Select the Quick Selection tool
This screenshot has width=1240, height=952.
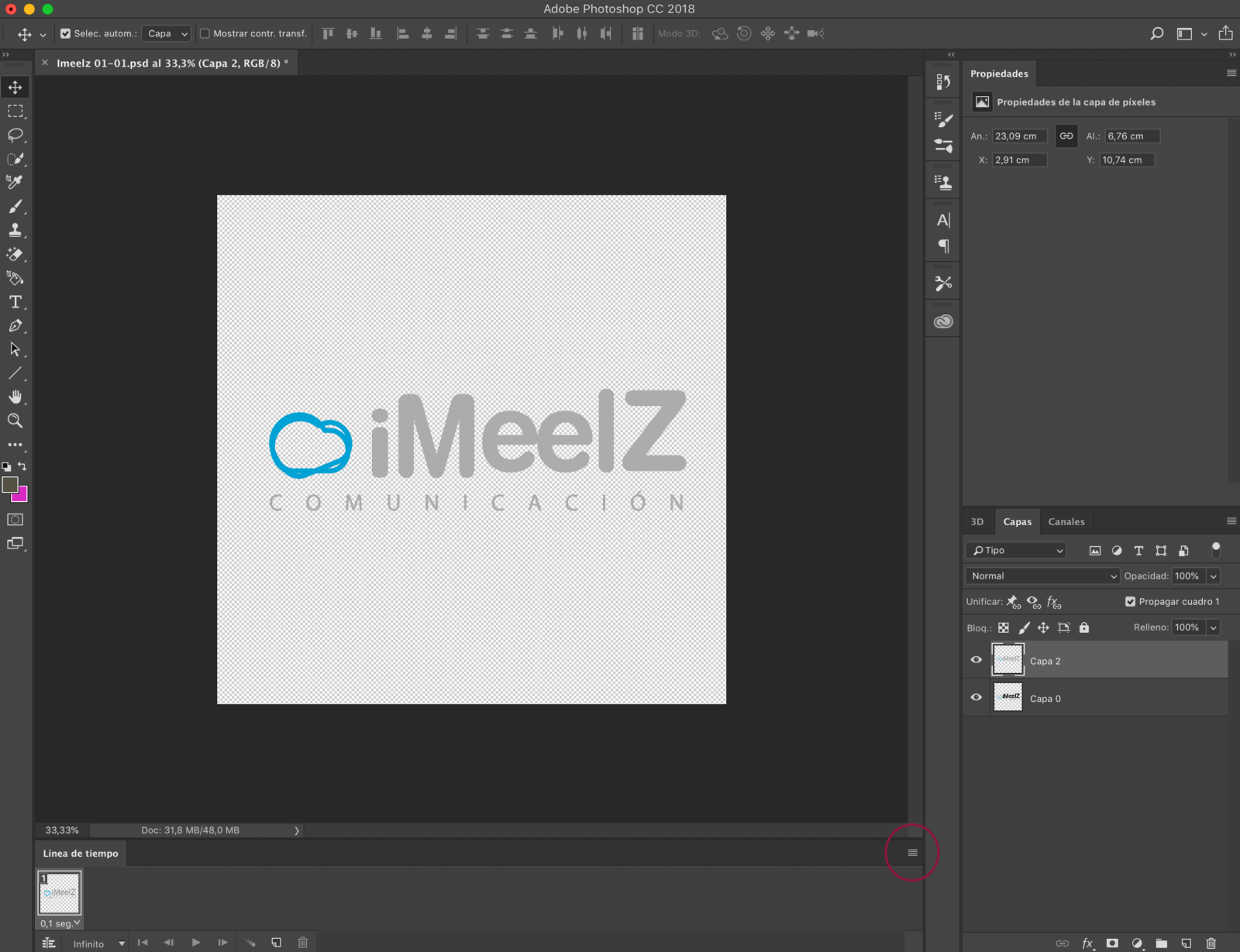click(x=15, y=159)
